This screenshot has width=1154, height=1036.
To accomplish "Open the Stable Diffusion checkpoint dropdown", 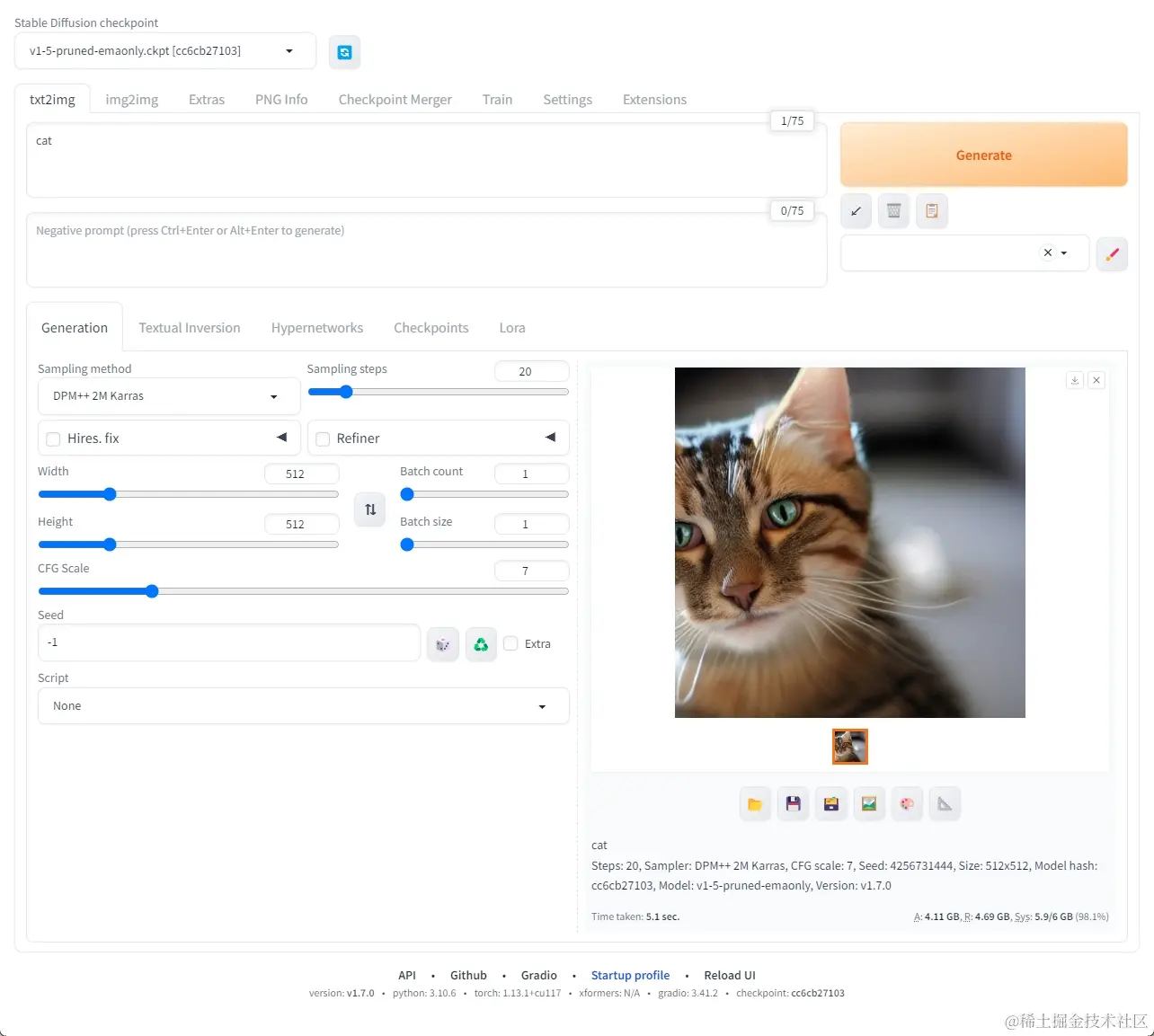I will click(165, 51).
